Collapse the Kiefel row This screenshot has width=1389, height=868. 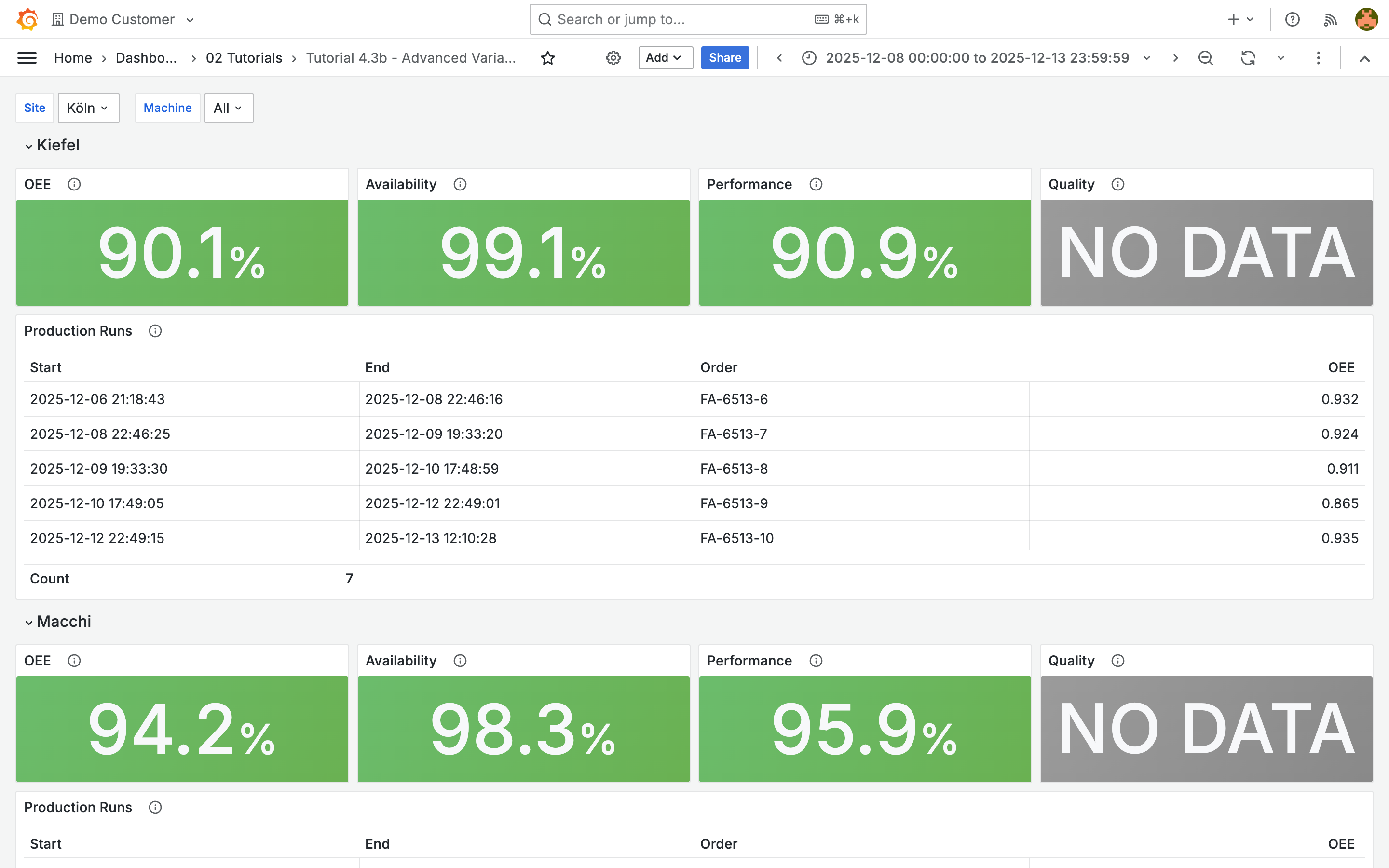click(x=29, y=146)
